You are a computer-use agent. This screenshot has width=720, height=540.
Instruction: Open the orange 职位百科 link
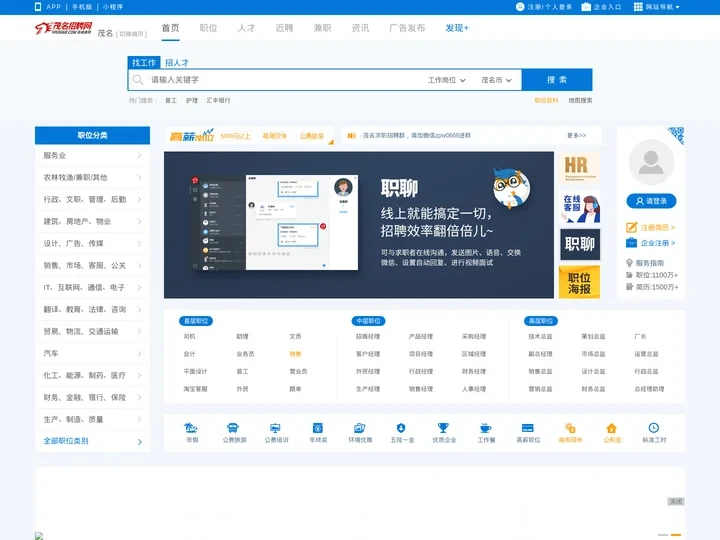point(546,101)
